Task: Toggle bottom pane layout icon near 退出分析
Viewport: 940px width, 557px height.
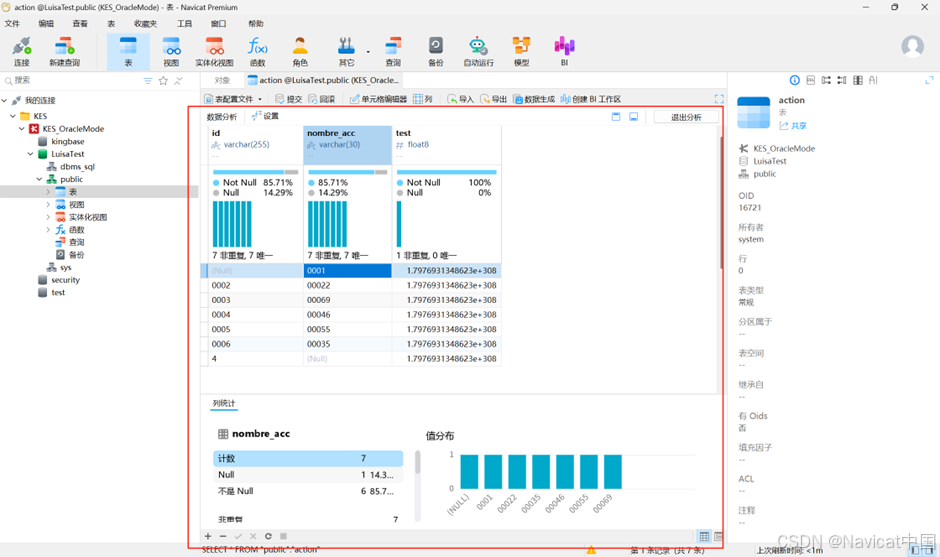Action: pos(634,117)
